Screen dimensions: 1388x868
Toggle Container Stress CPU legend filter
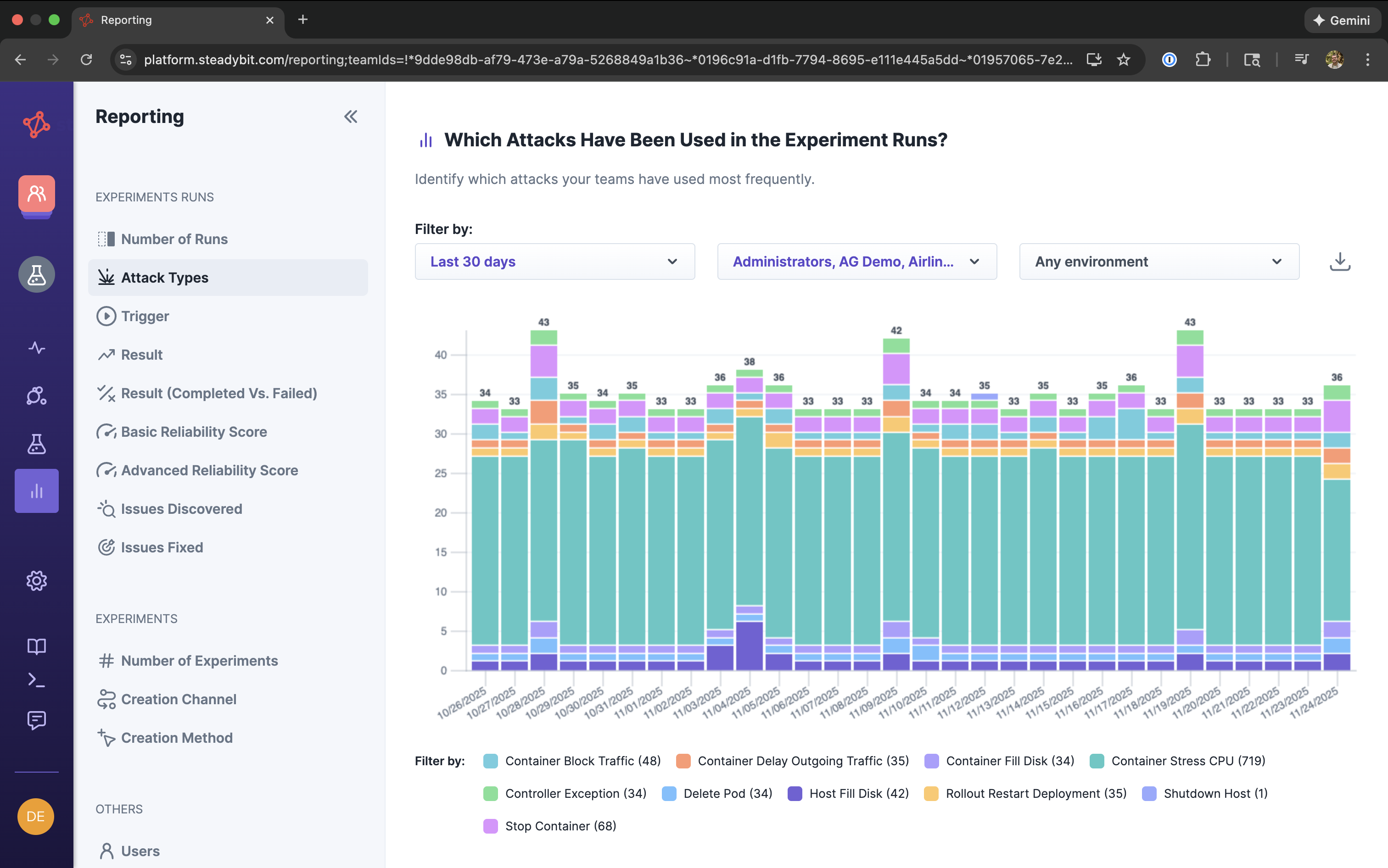pos(1187,761)
